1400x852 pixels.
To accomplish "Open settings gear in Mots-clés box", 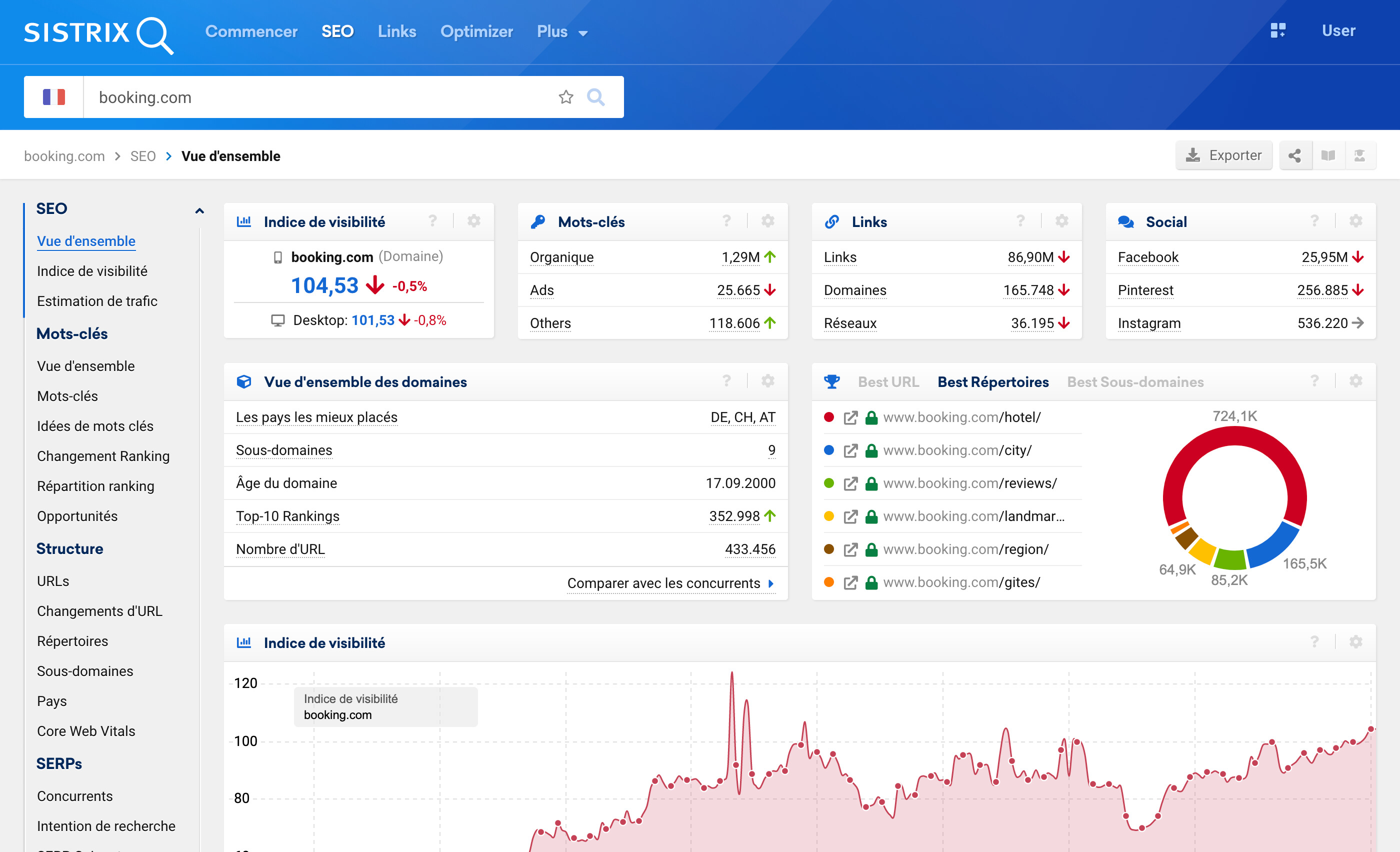I will [x=767, y=221].
